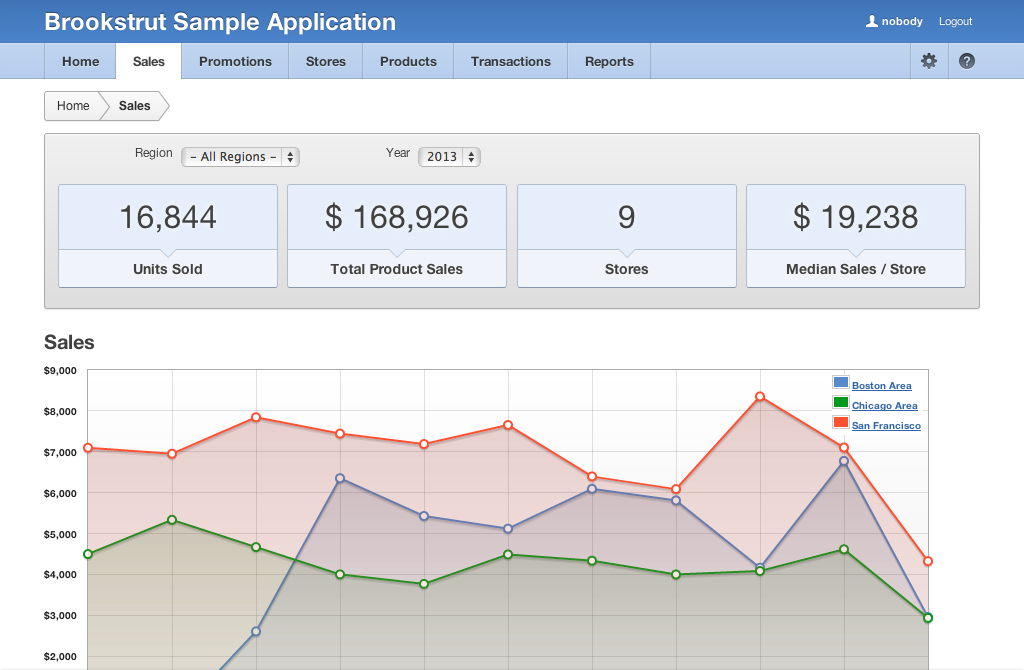
Task: Click the blue Boston Area color swatch
Action: (841, 383)
